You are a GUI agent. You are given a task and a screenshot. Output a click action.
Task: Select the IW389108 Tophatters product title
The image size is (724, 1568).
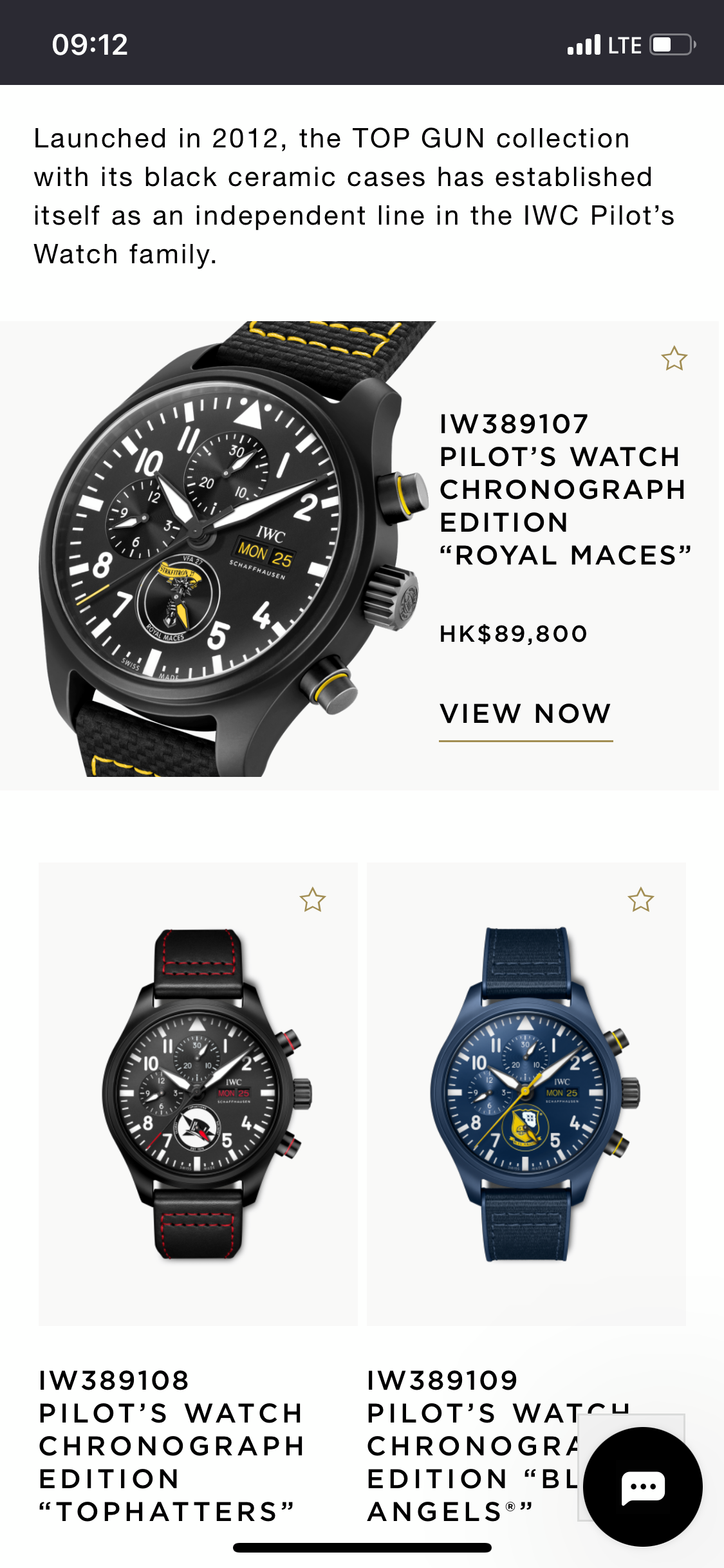point(171,1446)
